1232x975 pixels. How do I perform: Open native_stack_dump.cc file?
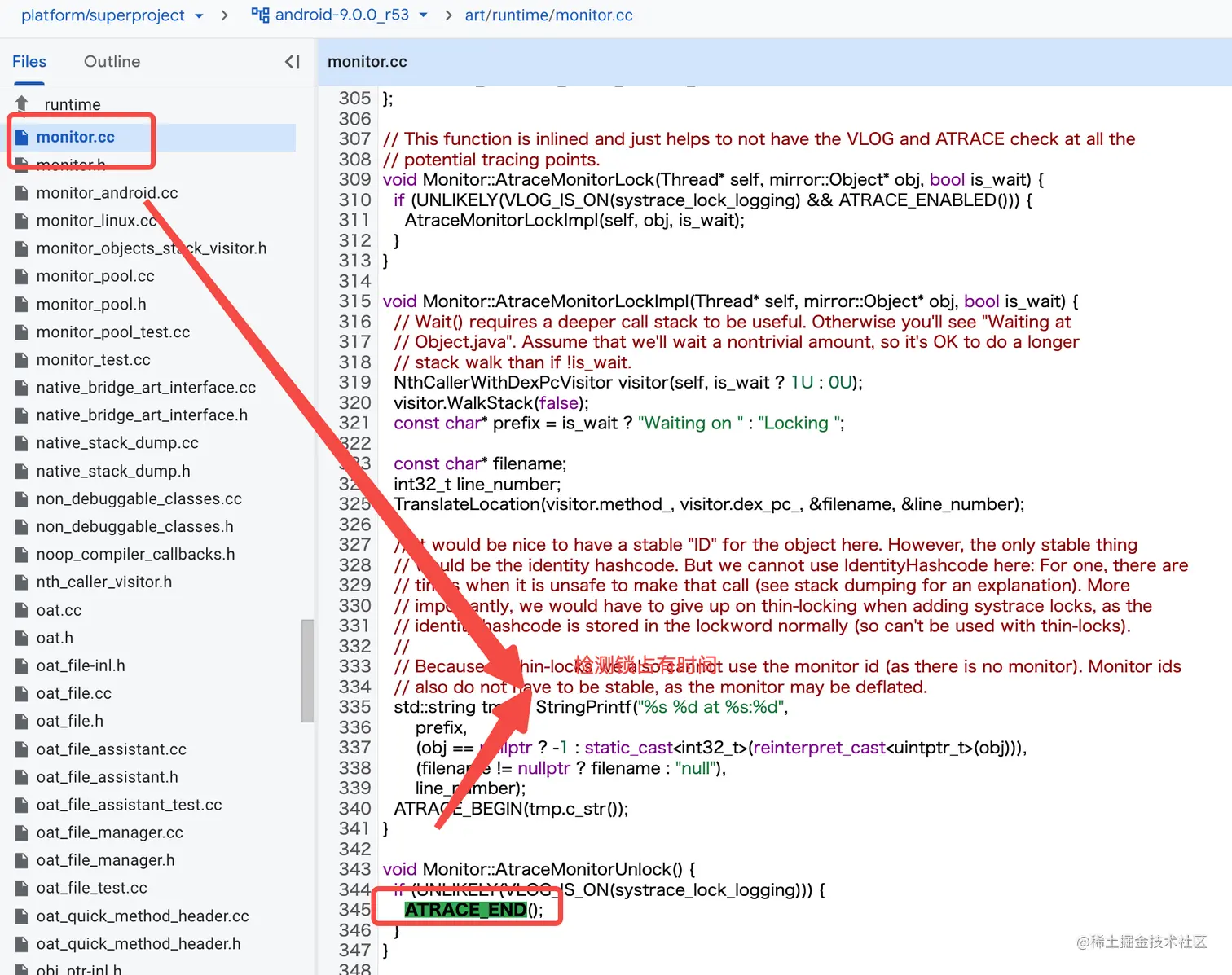[x=117, y=443]
